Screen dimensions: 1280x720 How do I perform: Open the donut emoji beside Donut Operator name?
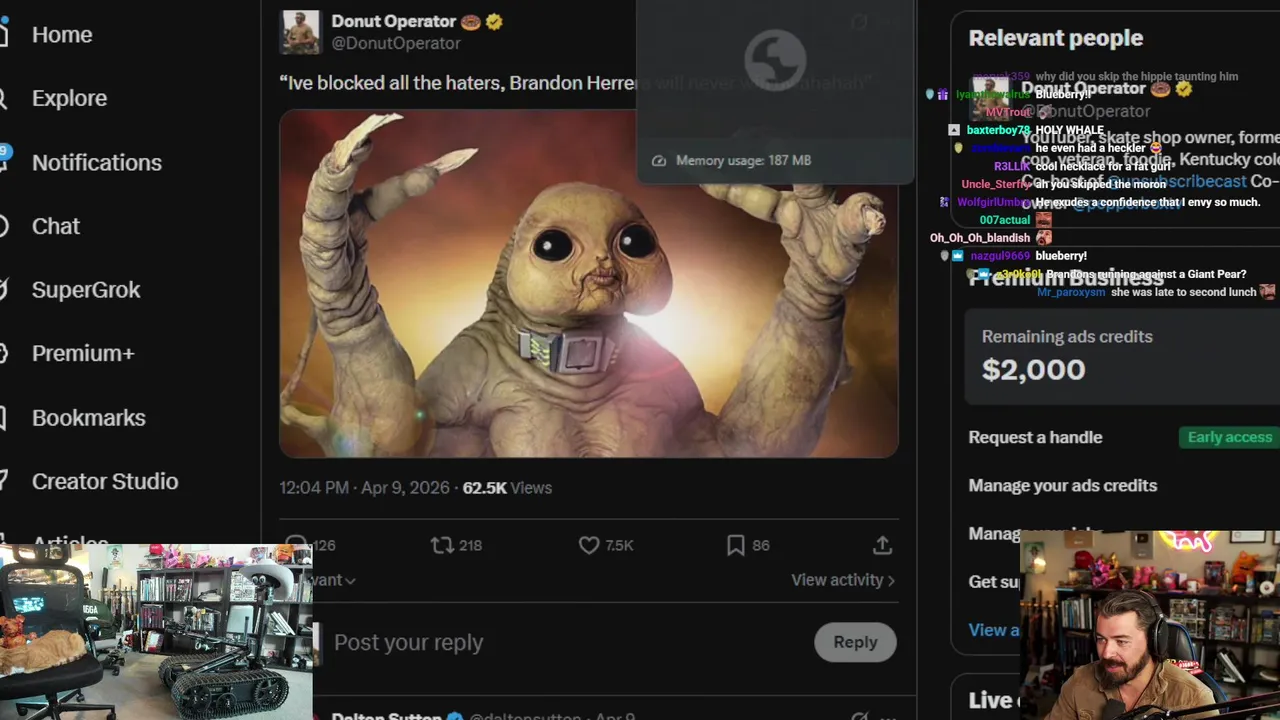(471, 21)
